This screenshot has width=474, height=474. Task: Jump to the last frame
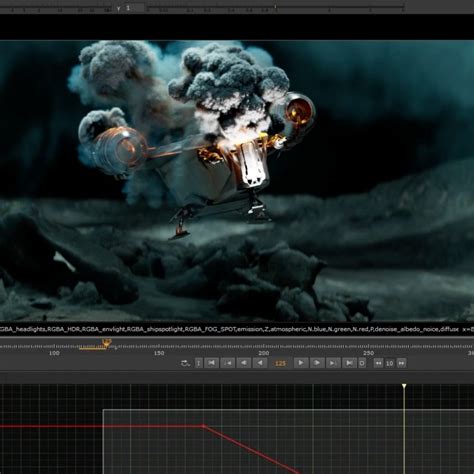click(349, 363)
